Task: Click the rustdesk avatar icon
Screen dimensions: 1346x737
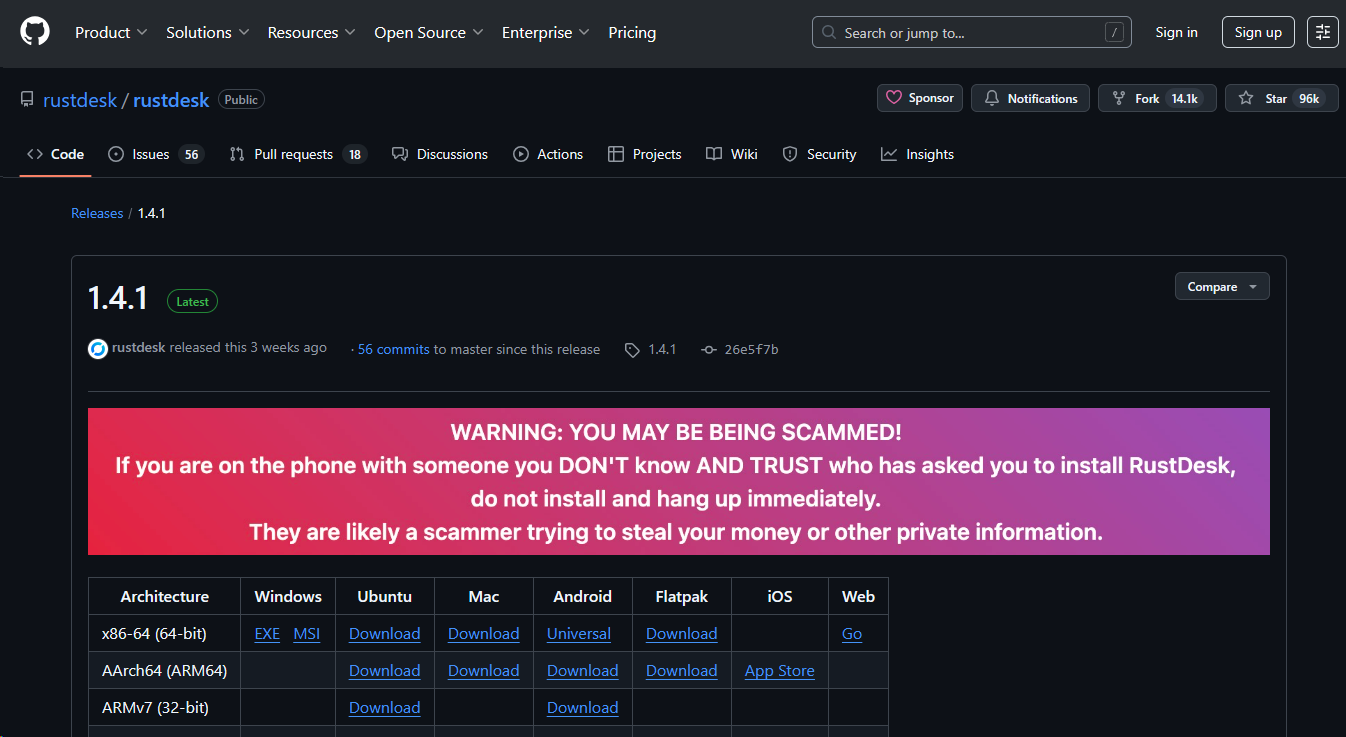Action: click(98, 348)
